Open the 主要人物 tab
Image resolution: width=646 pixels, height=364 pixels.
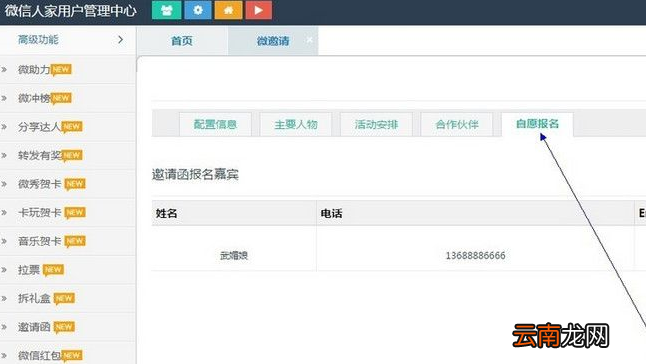(296, 124)
